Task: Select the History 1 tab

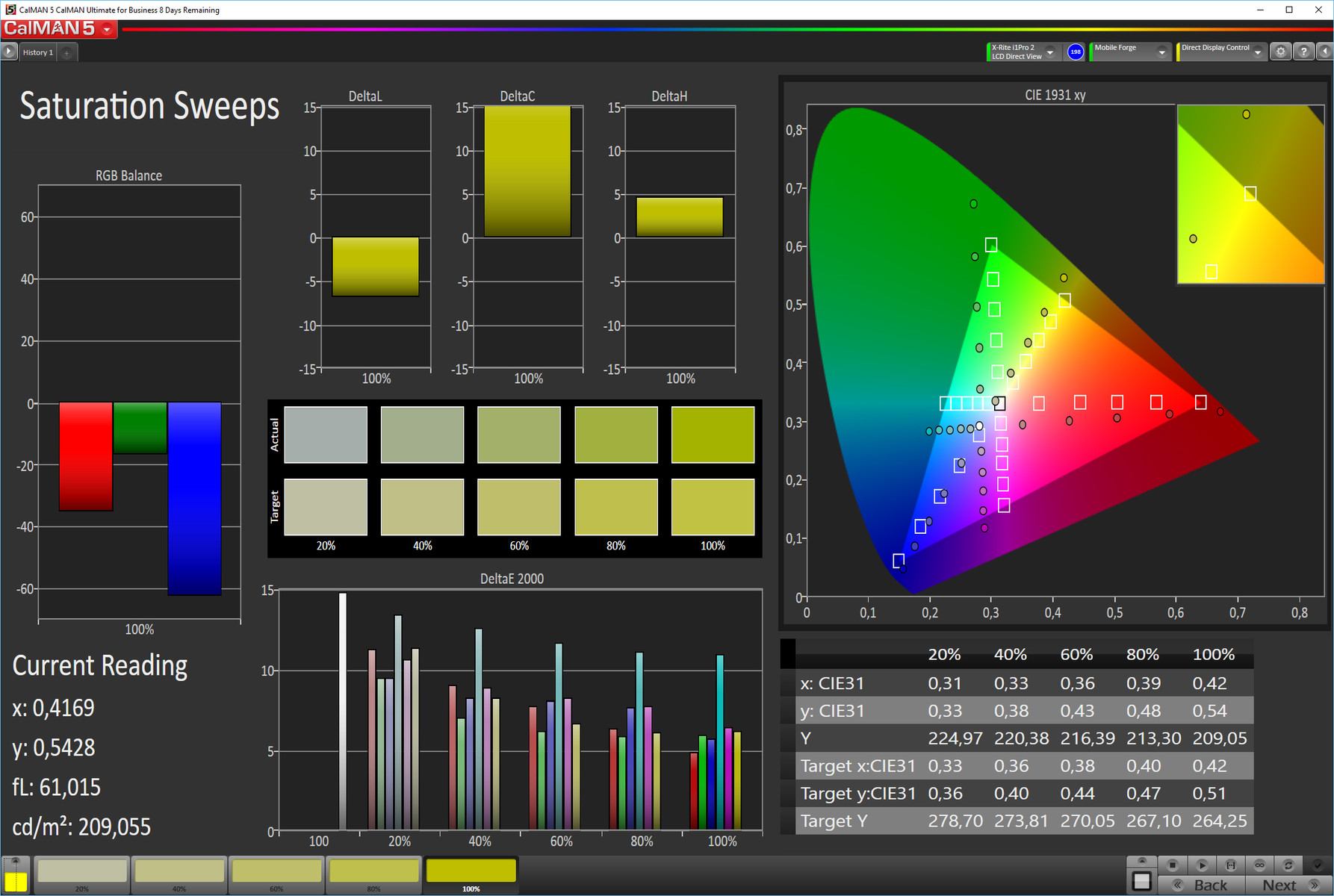Action: point(39,52)
